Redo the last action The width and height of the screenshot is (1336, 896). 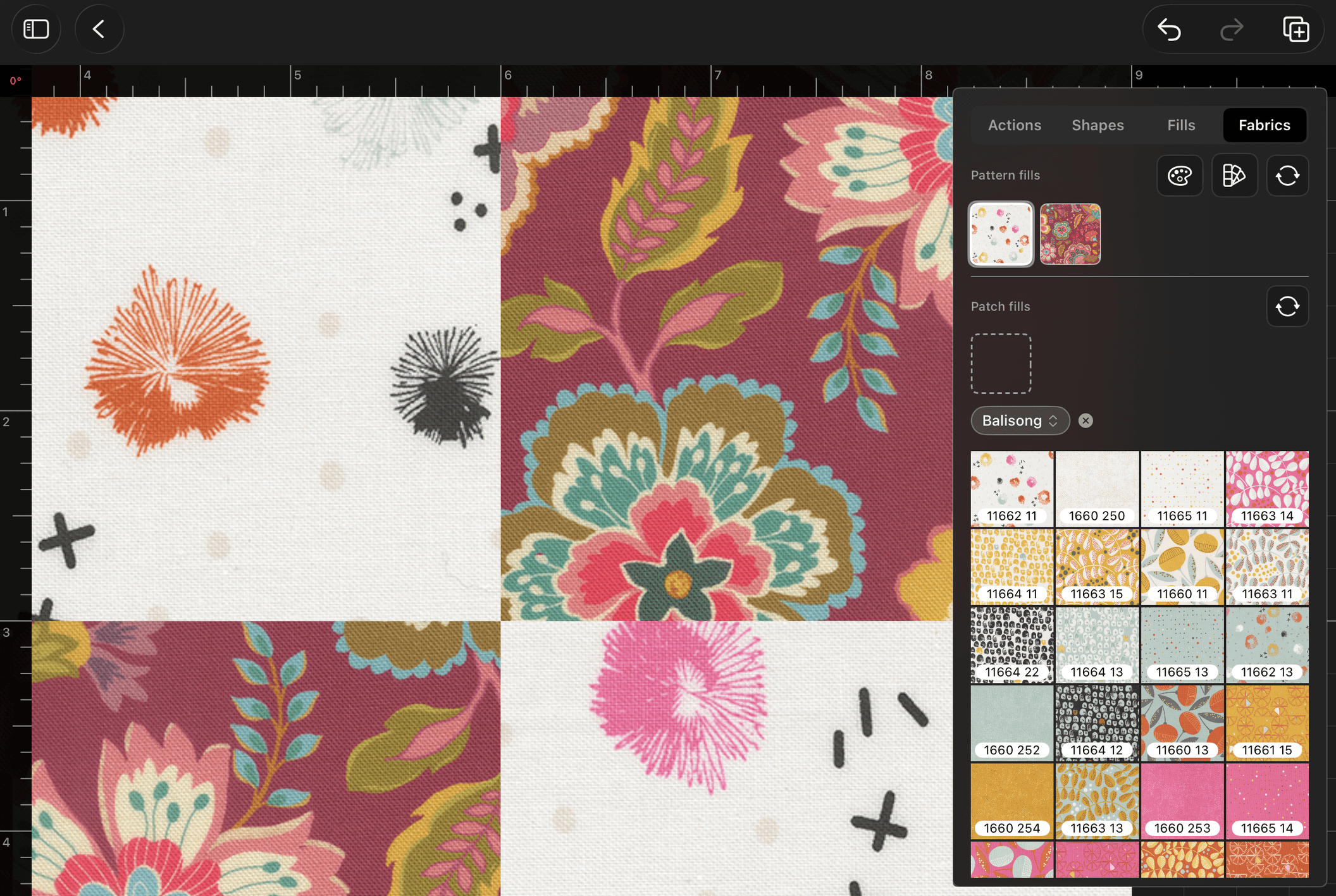1232,30
